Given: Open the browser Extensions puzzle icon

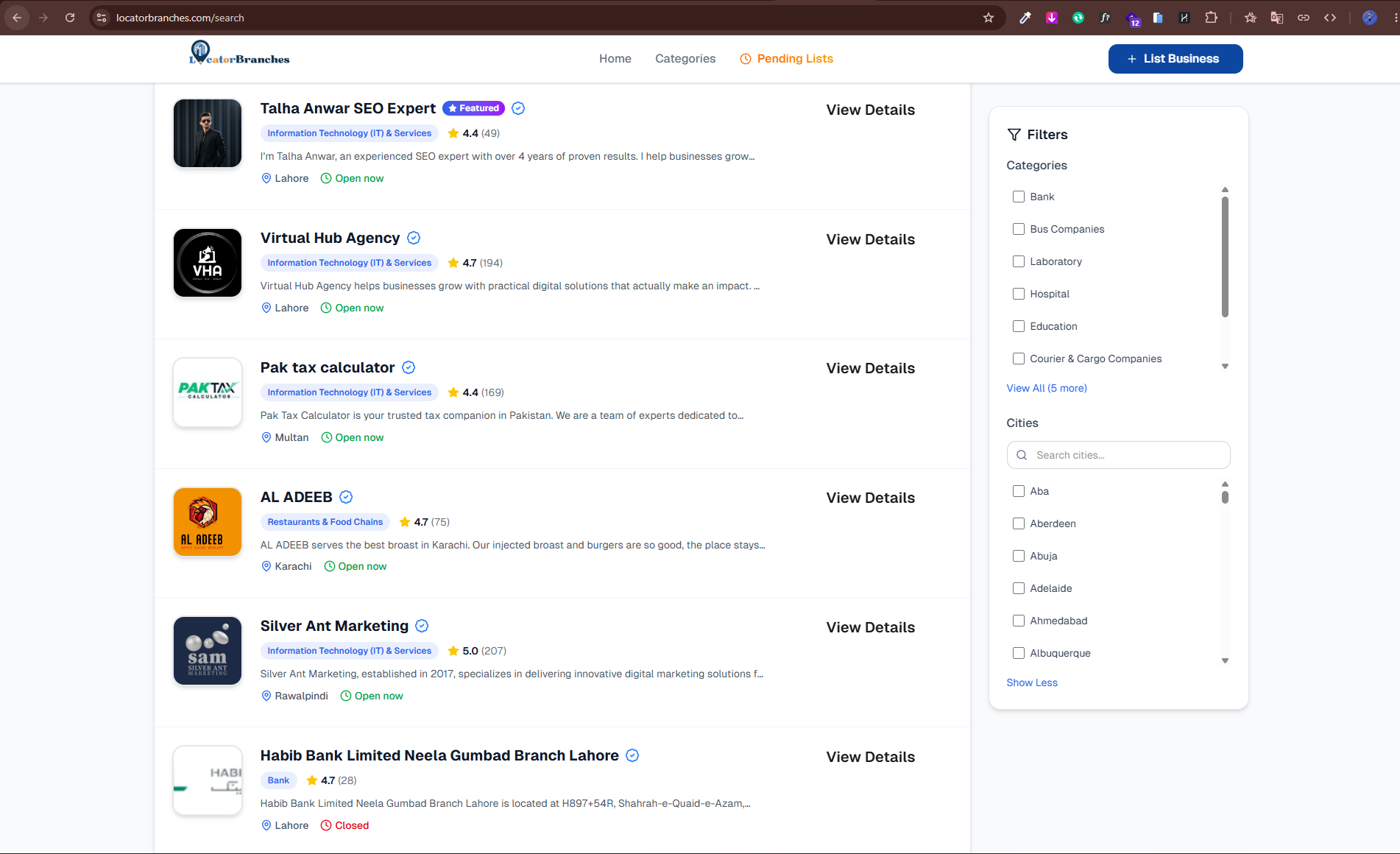Looking at the screenshot, I should (x=1211, y=18).
